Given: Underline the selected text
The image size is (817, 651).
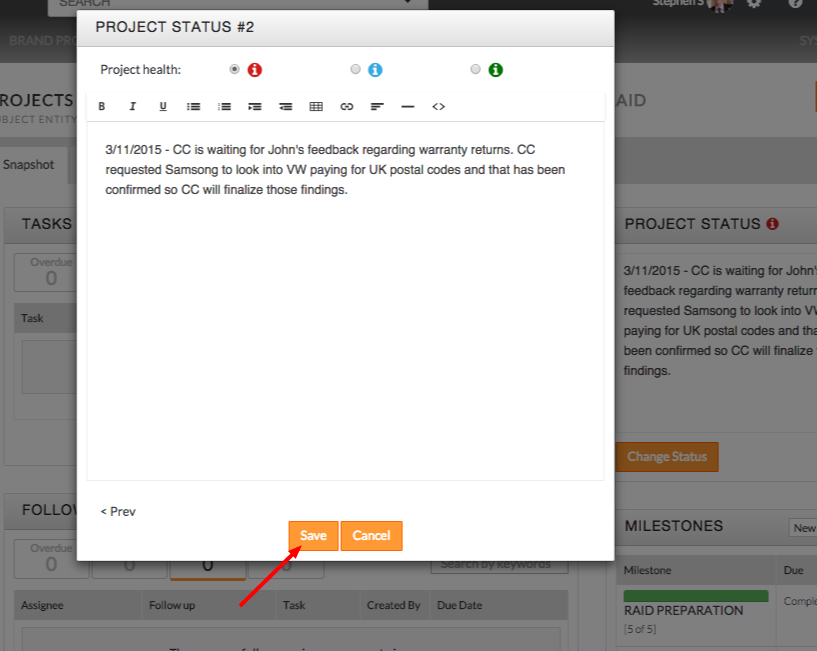Looking at the screenshot, I should 163,106.
